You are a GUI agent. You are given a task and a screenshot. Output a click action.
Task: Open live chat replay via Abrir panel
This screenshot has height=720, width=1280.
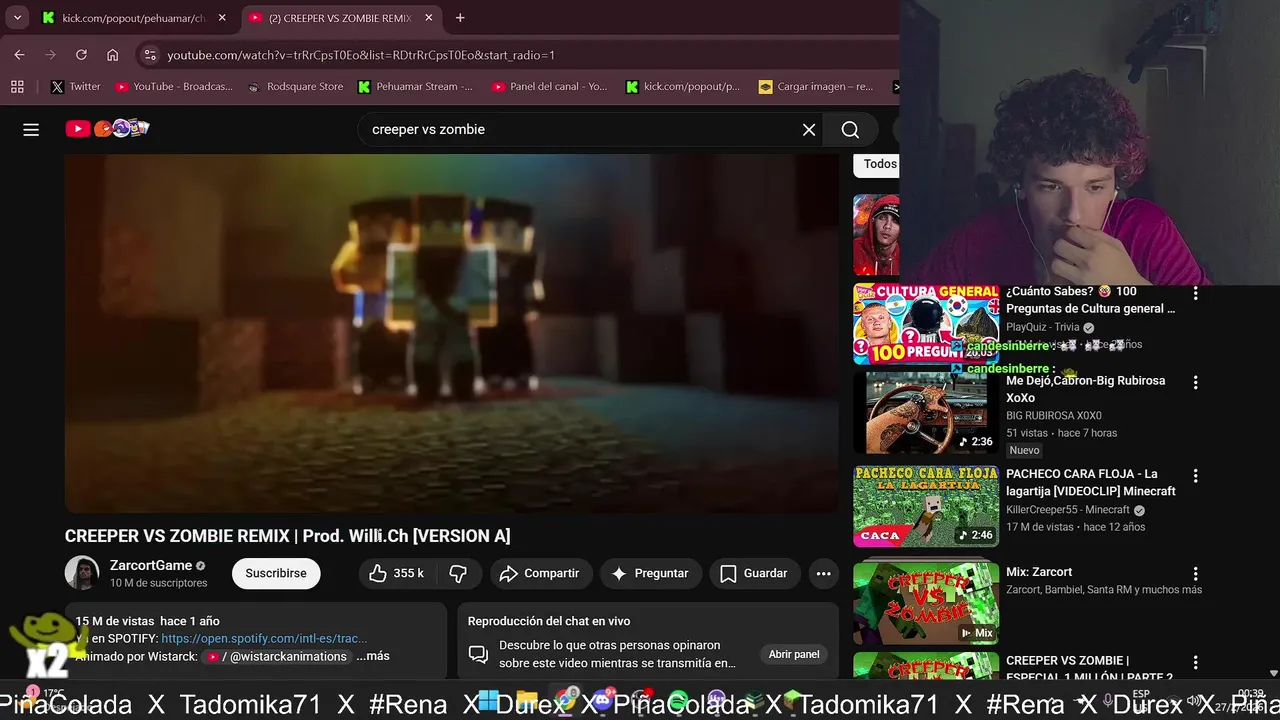[794, 654]
